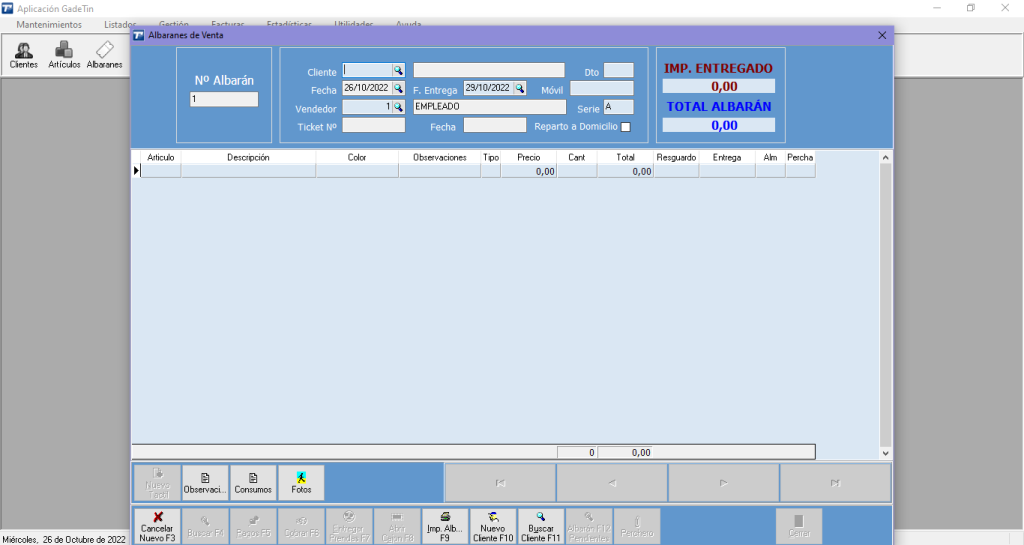1024x545 pixels.
Task: Click the grid's vertical scrollbar down arrow
Action: pyautogui.click(x=885, y=453)
